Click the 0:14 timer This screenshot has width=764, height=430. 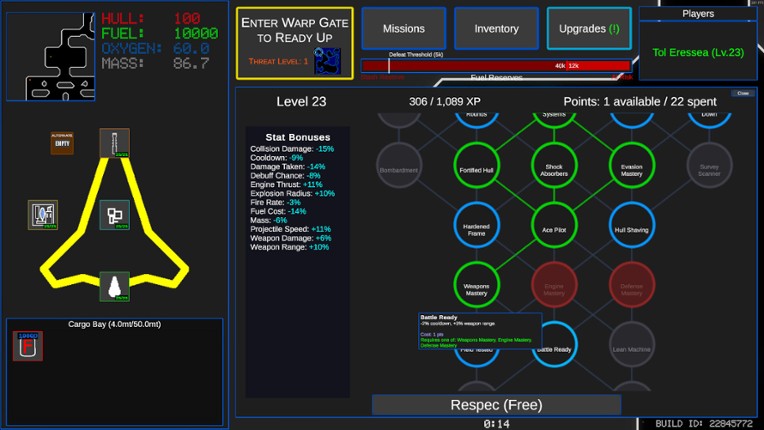click(497, 424)
